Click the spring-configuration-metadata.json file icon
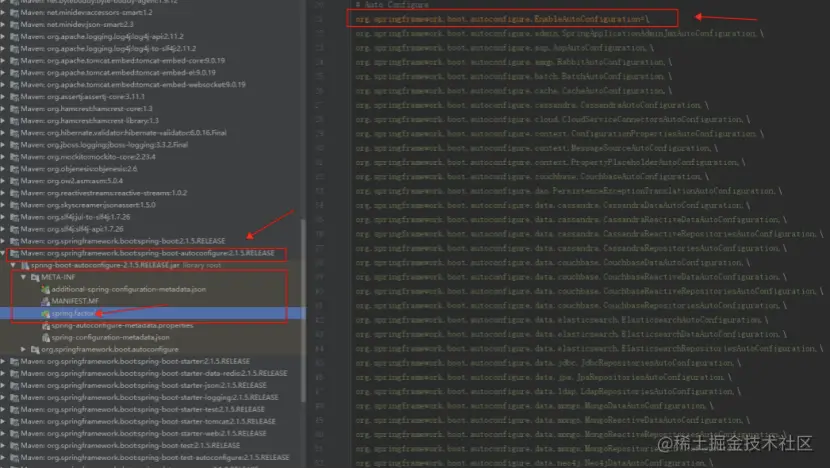 pyautogui.click(x=46, y=337)
